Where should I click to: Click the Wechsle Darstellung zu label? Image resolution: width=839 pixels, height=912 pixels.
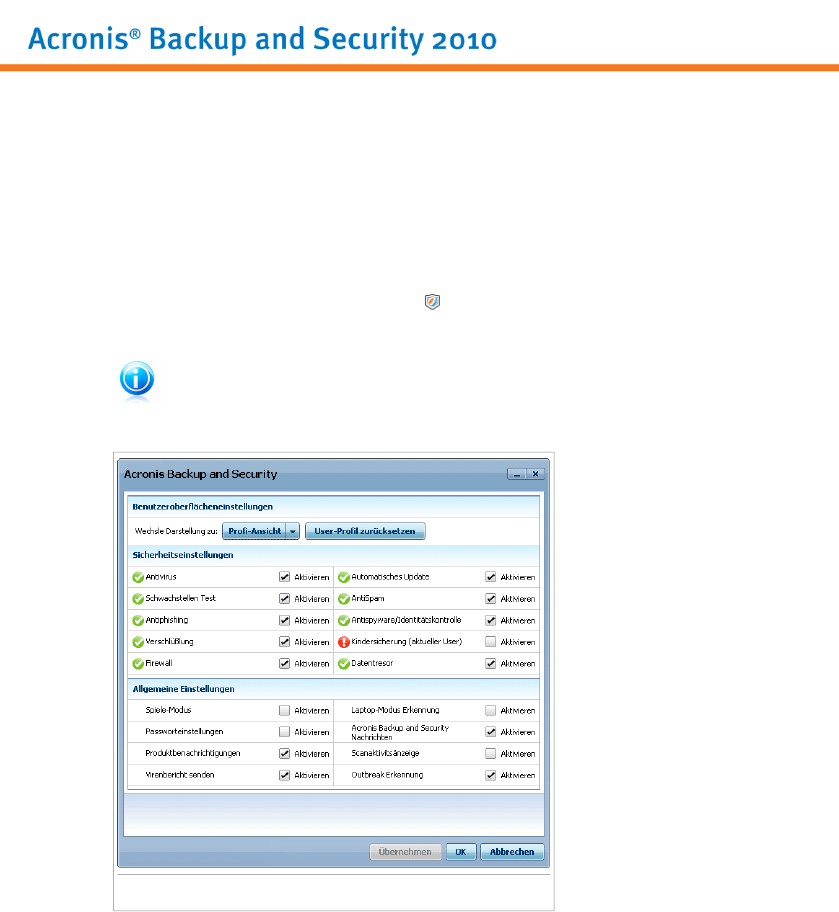pyautogui.click(x=176, y=531)
